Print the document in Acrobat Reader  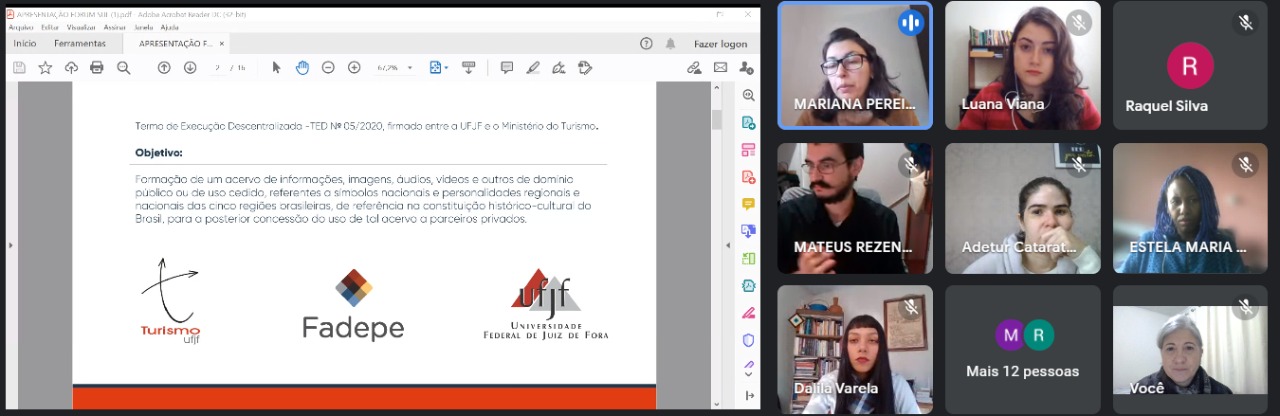(x=97, y=67)
